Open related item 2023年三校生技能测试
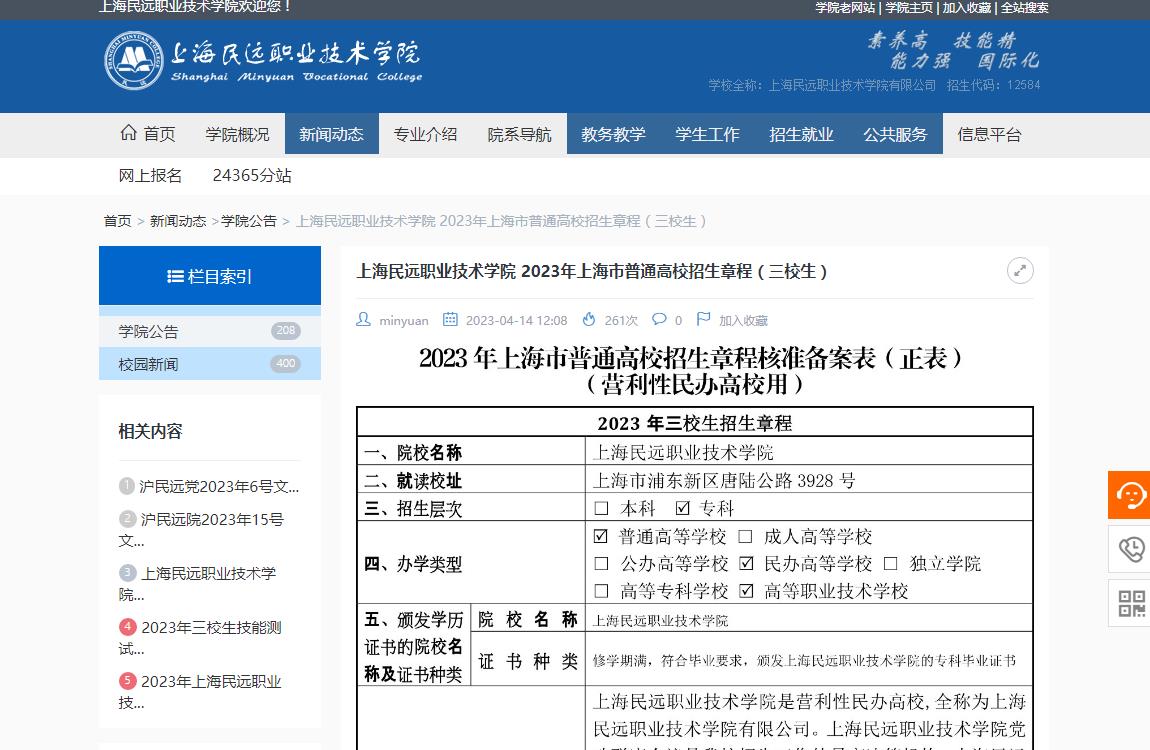This screenshot has width=1150, height=750. (x=199, y=638)
